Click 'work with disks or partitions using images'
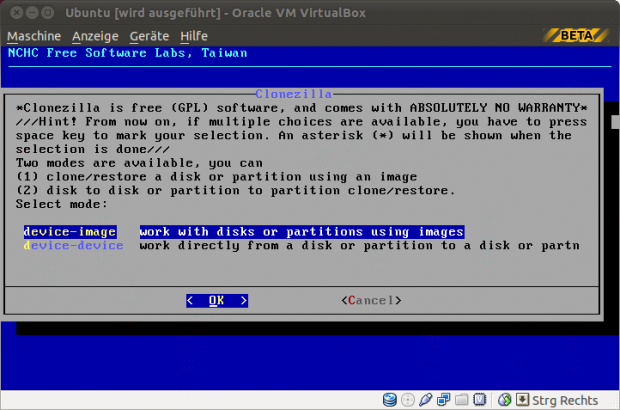The image size is (620, 410). [302, 232]
